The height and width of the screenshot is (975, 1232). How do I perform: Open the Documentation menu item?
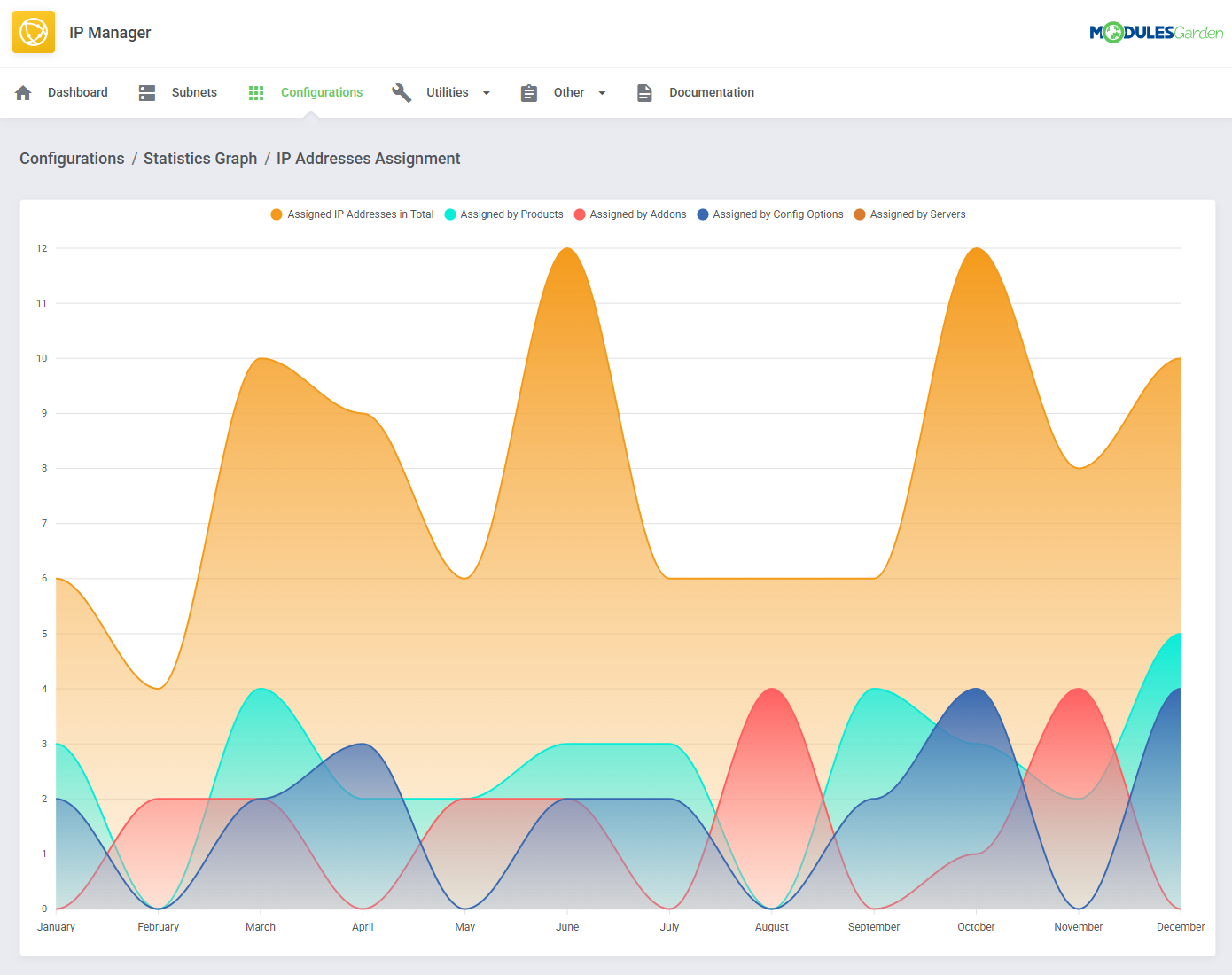pyautogui.click(x=711, y=93)
